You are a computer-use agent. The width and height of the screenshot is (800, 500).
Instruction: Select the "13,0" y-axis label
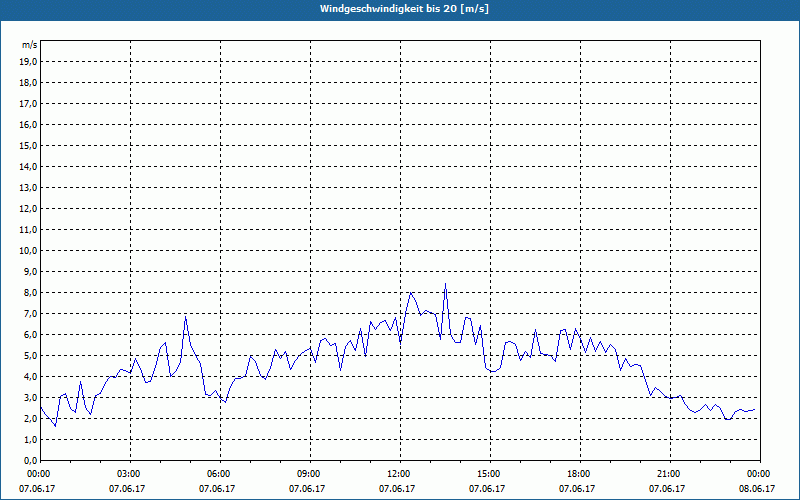(28, 187)
